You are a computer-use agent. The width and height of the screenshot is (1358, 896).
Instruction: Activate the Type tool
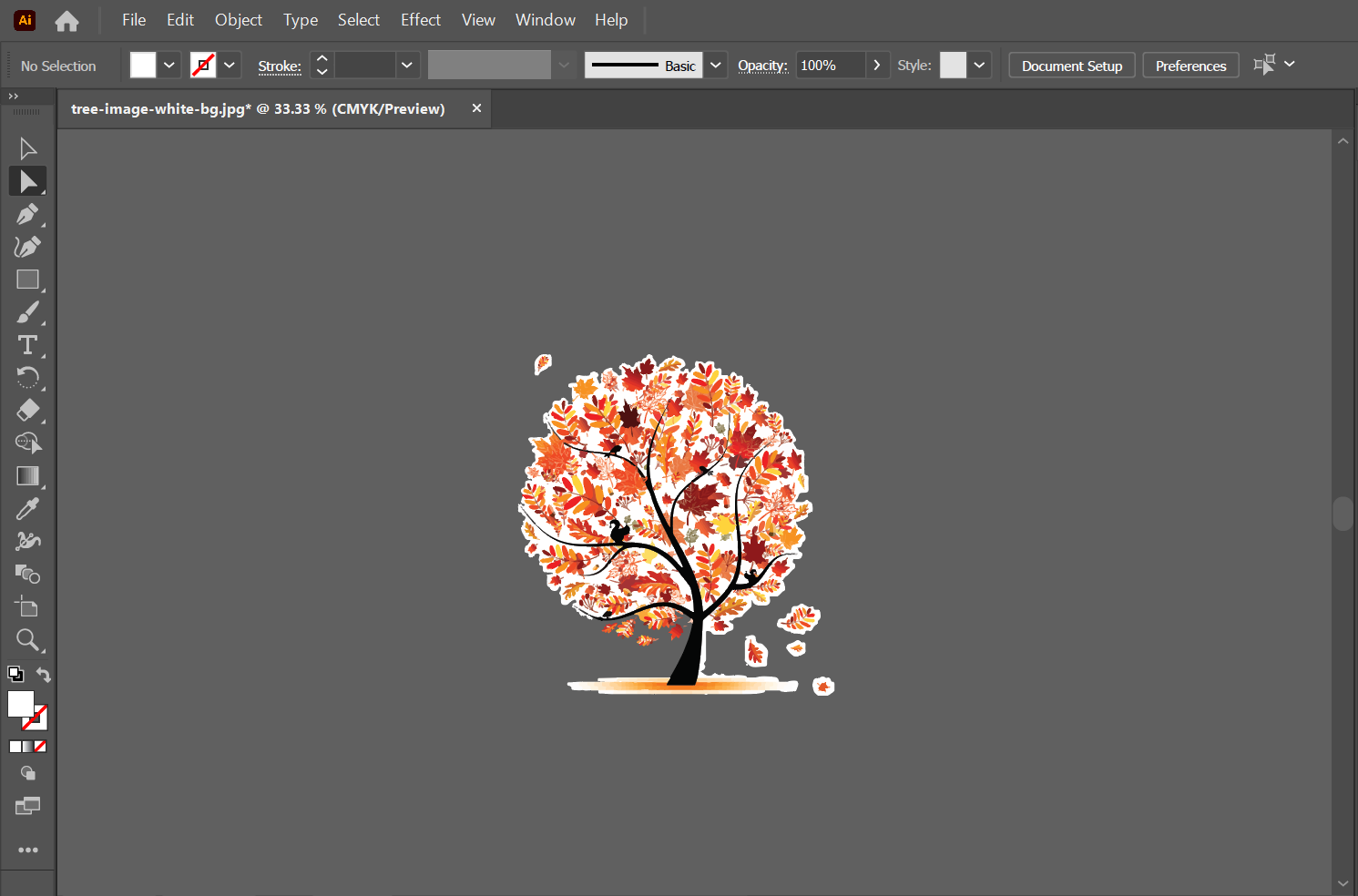(x=27, y=345)
